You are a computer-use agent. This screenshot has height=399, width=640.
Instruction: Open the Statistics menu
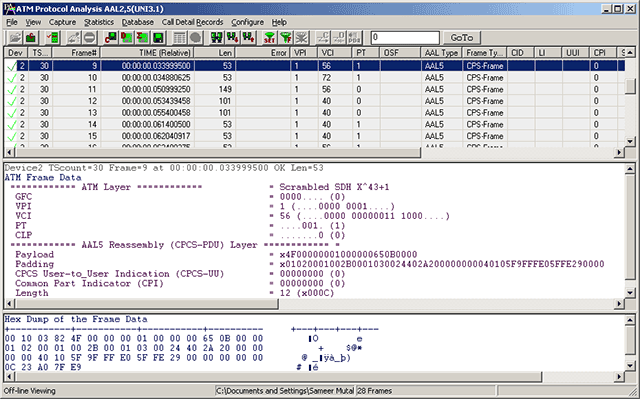[x=99, y=22]
